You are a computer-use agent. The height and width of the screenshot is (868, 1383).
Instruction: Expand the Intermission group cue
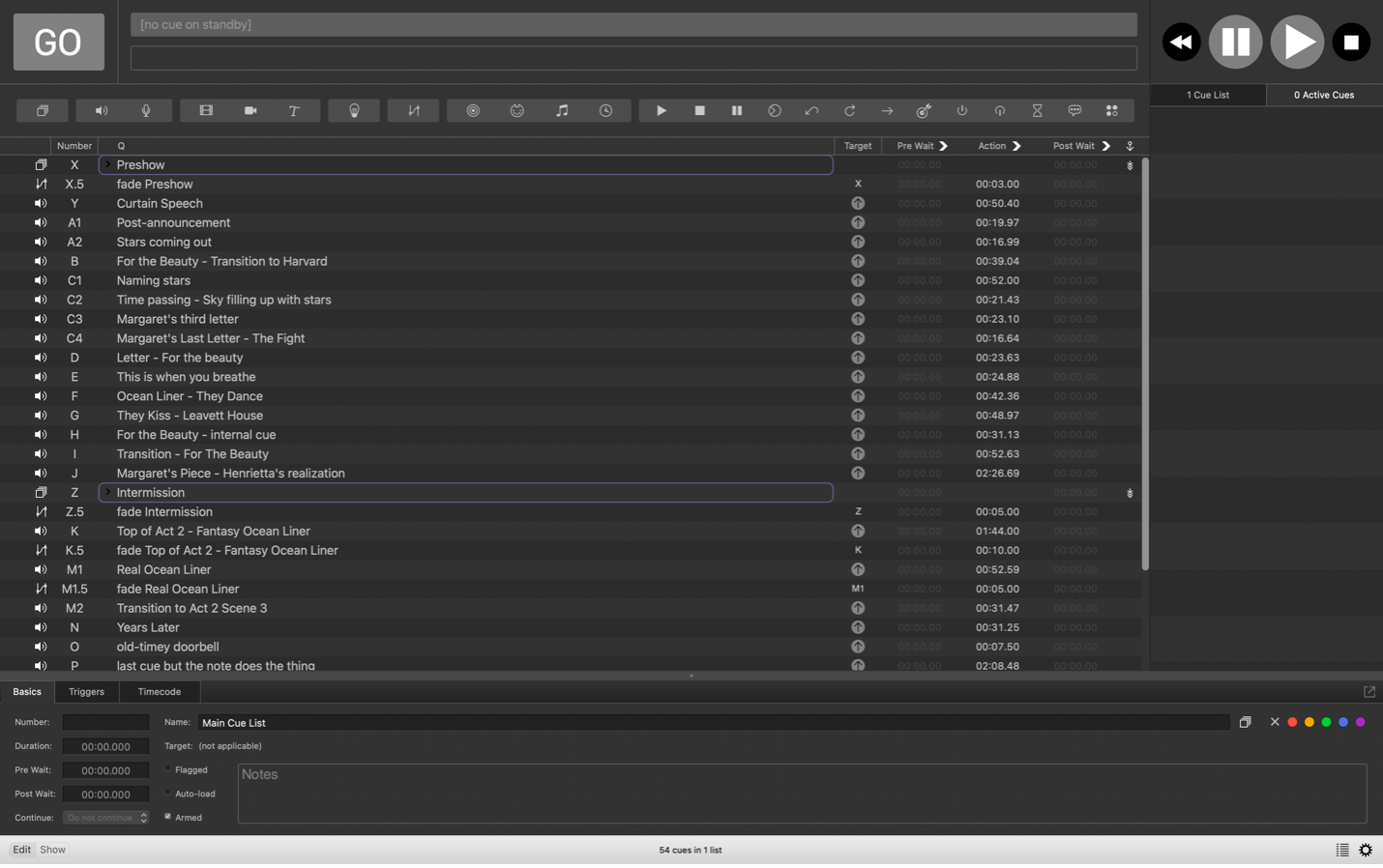(108, 493)
